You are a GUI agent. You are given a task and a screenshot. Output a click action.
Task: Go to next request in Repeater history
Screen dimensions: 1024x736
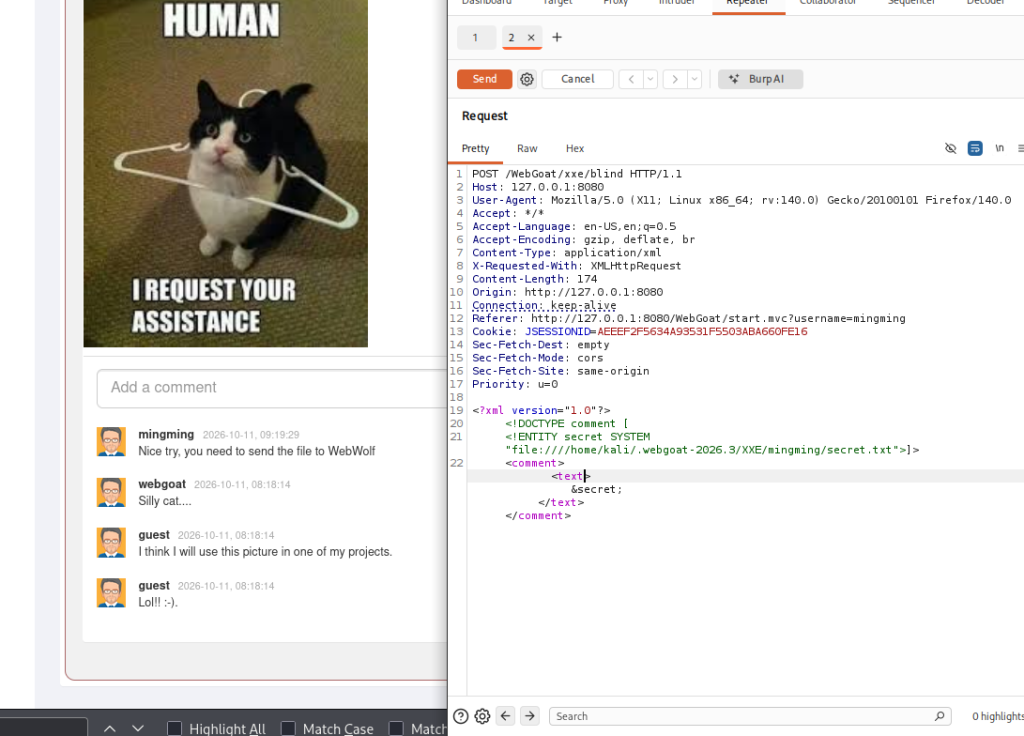coord(675,79)
